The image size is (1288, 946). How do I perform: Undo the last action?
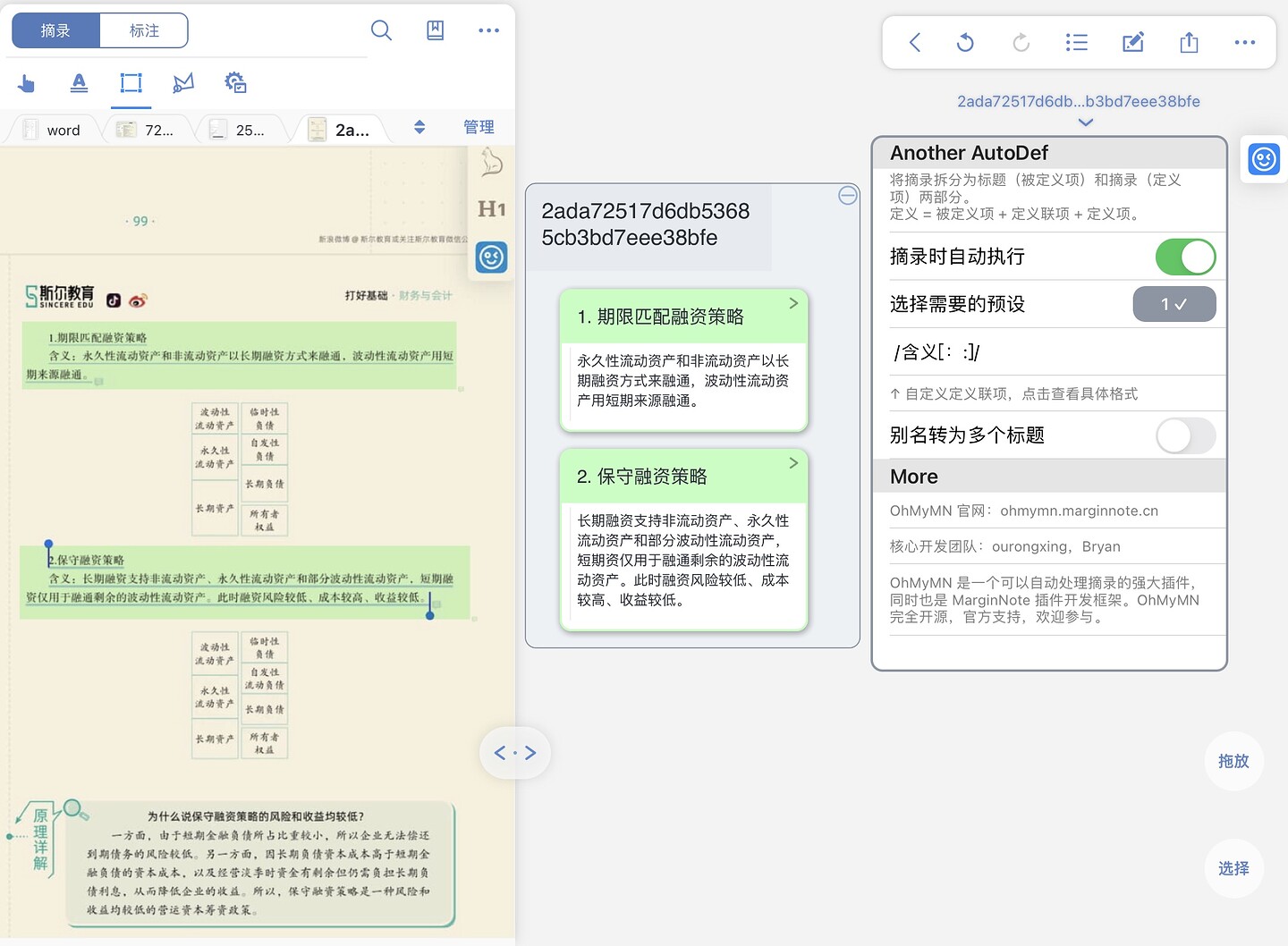click(x=965, y=42)
